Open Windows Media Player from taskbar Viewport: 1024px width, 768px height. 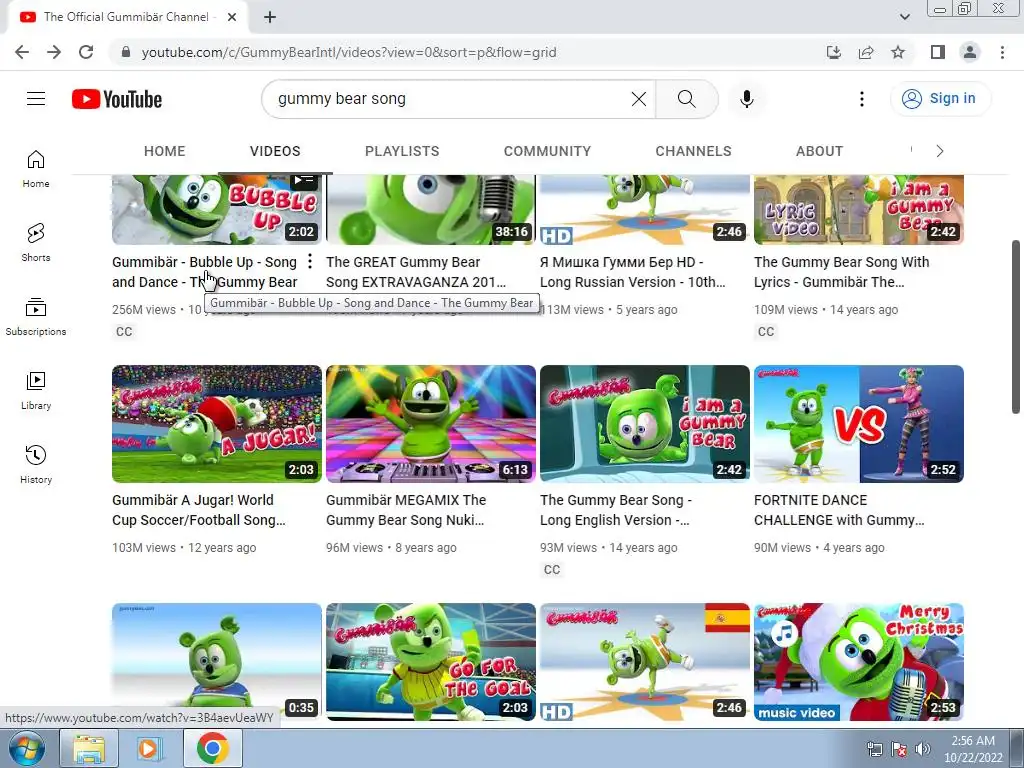click(148, 748)
